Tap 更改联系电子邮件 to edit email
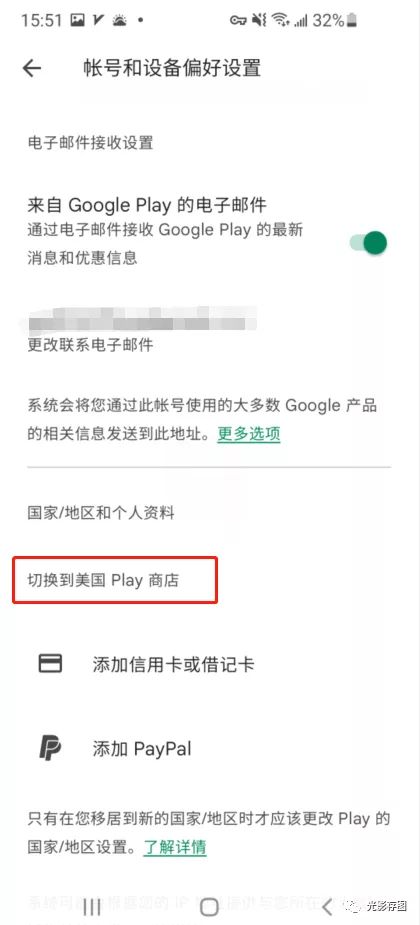The width and height of the screenshot is (420, 925). tap(90, 345)
